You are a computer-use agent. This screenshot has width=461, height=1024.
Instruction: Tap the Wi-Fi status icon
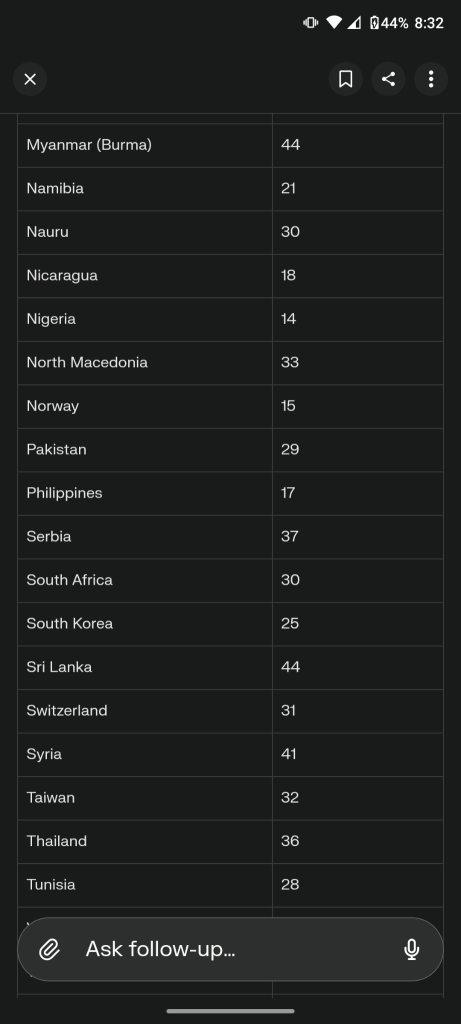click(x=334, y=23)
